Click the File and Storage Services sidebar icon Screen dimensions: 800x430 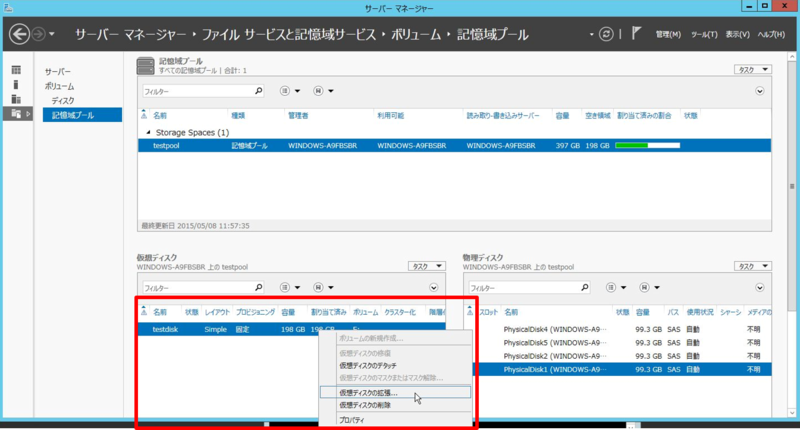15,115
